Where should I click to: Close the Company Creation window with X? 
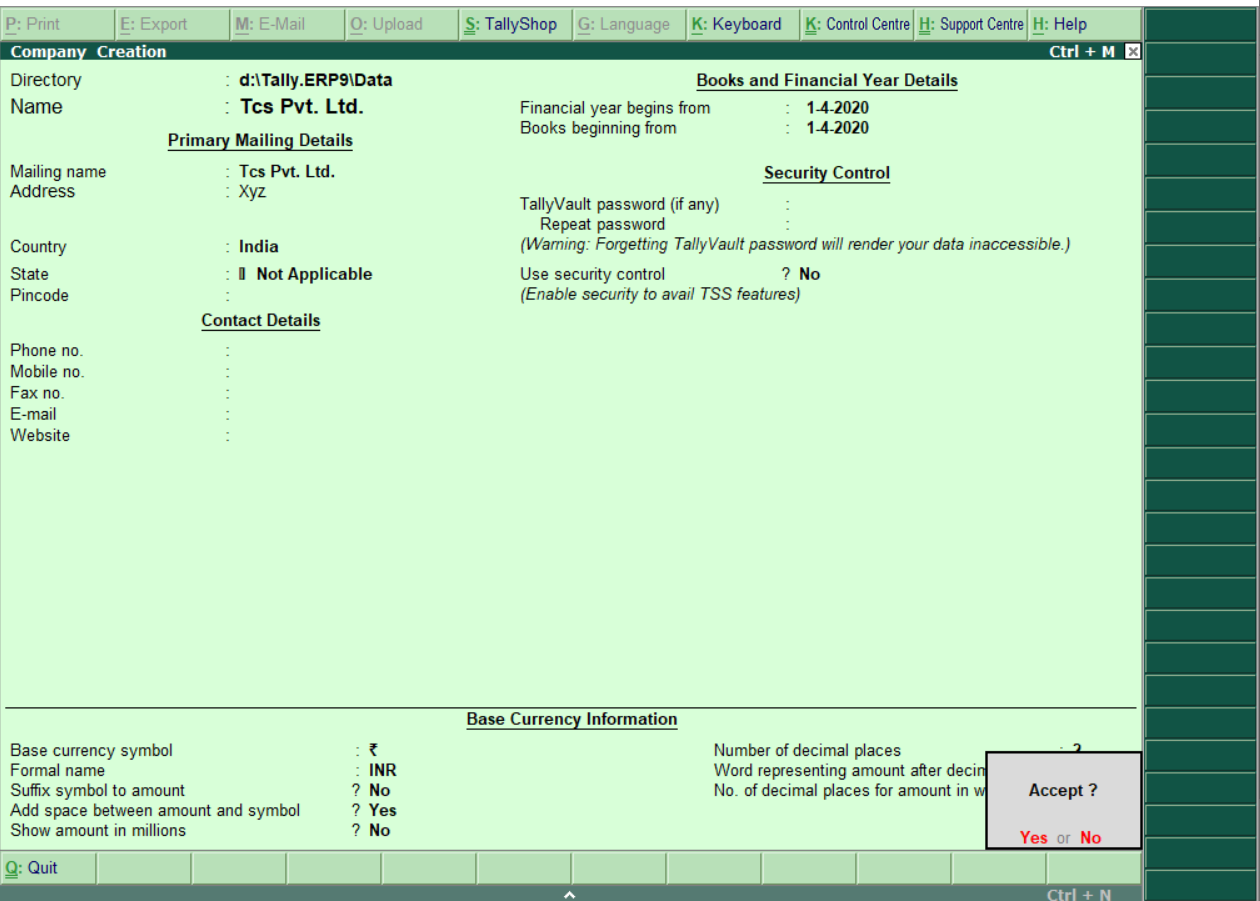click(x=1132, y=52)
